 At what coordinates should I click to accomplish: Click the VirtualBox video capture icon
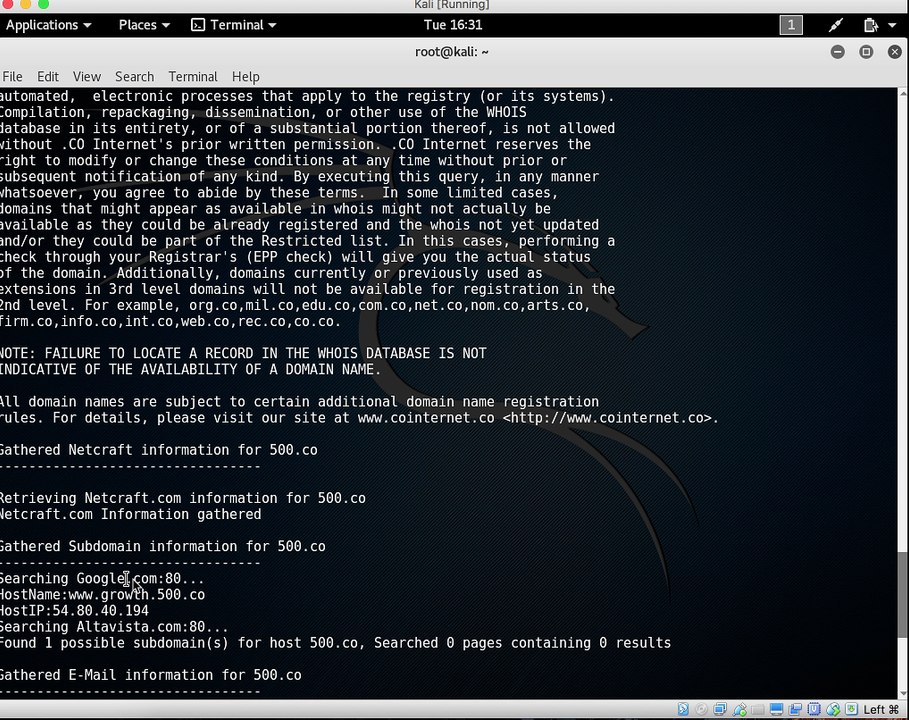tap(795, 709)
